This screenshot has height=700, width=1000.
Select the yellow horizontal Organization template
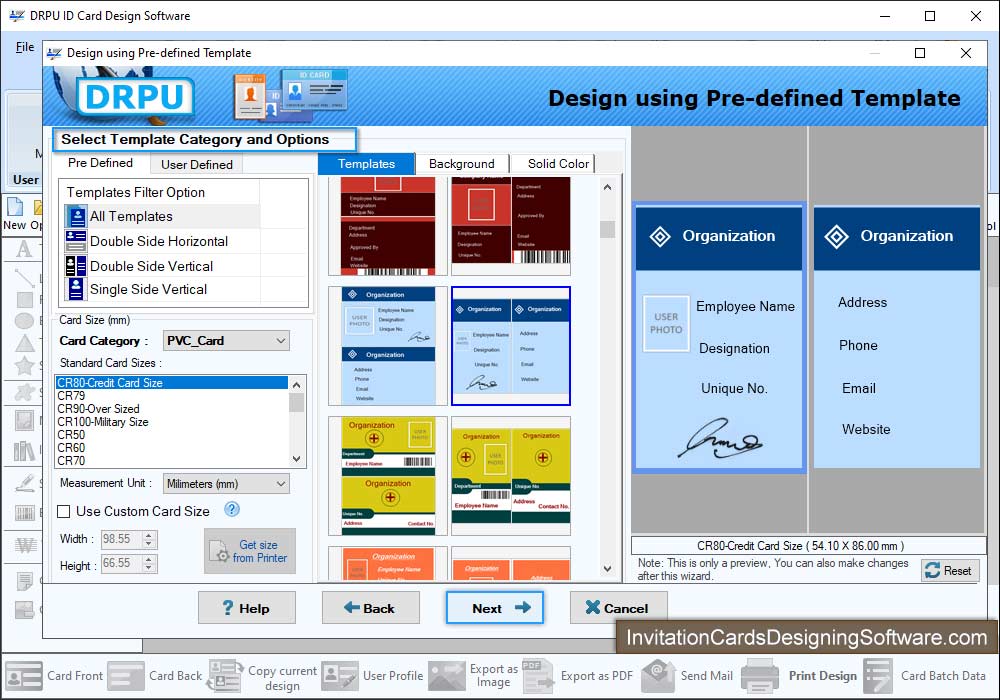511,476
